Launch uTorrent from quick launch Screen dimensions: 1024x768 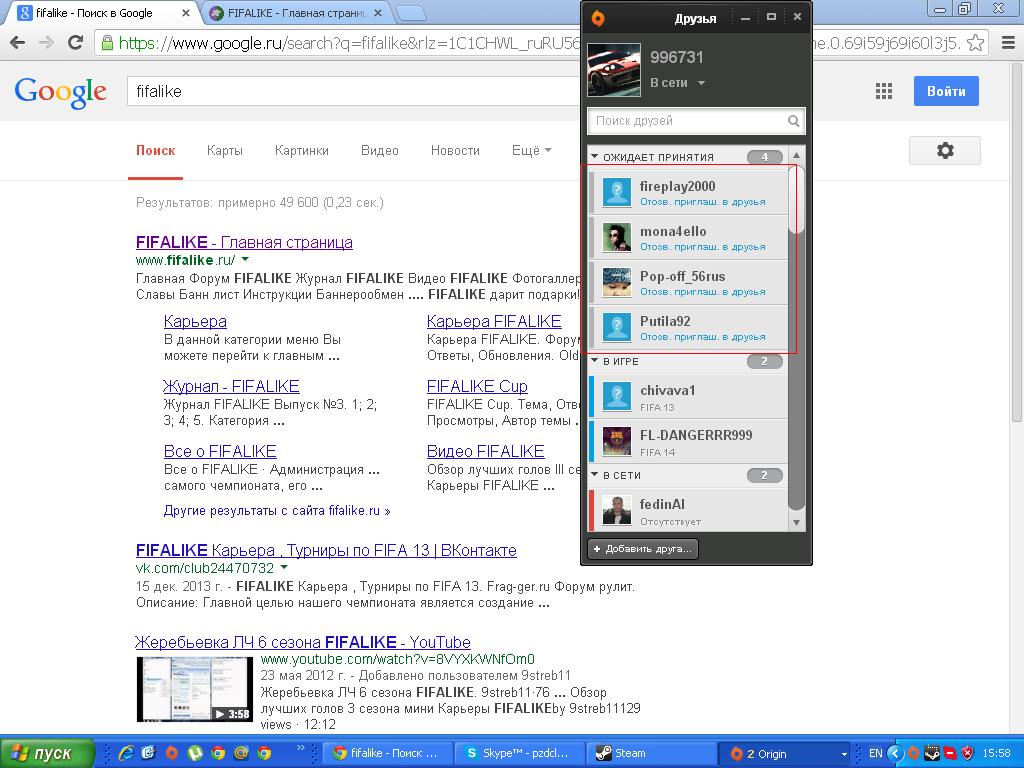point(195,753)
